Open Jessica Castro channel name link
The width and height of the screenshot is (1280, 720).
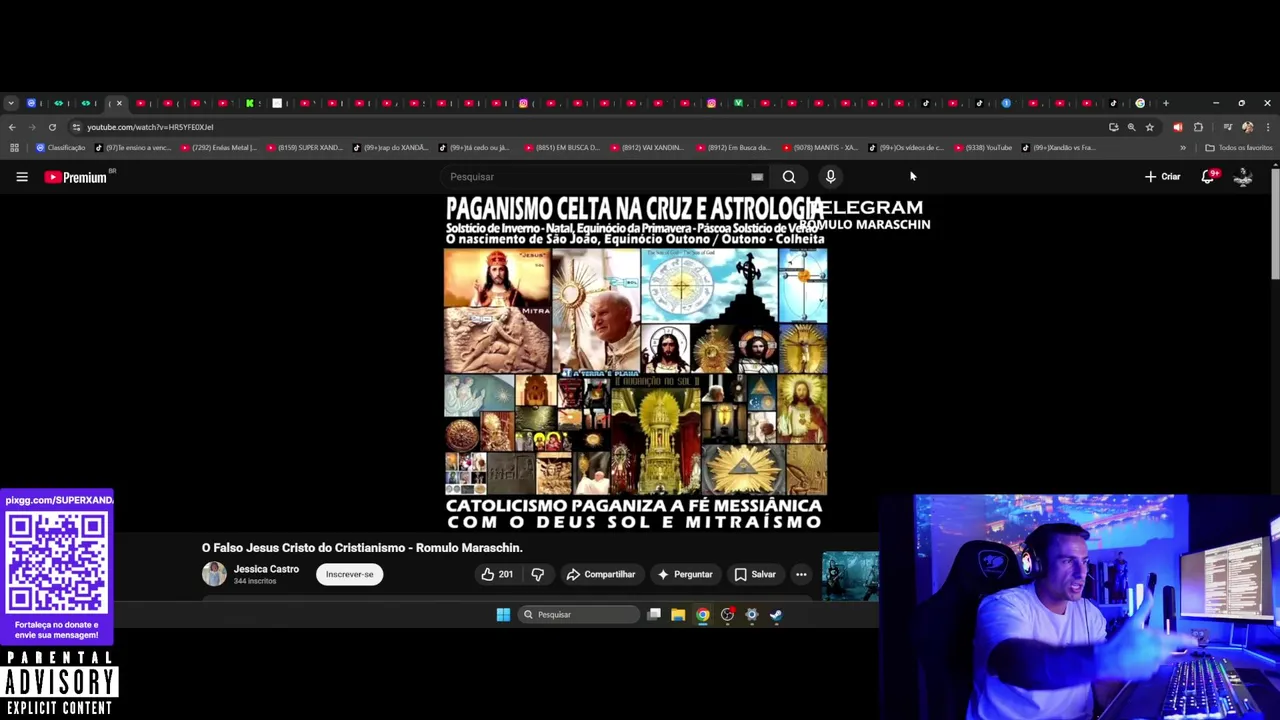[266, 569]
